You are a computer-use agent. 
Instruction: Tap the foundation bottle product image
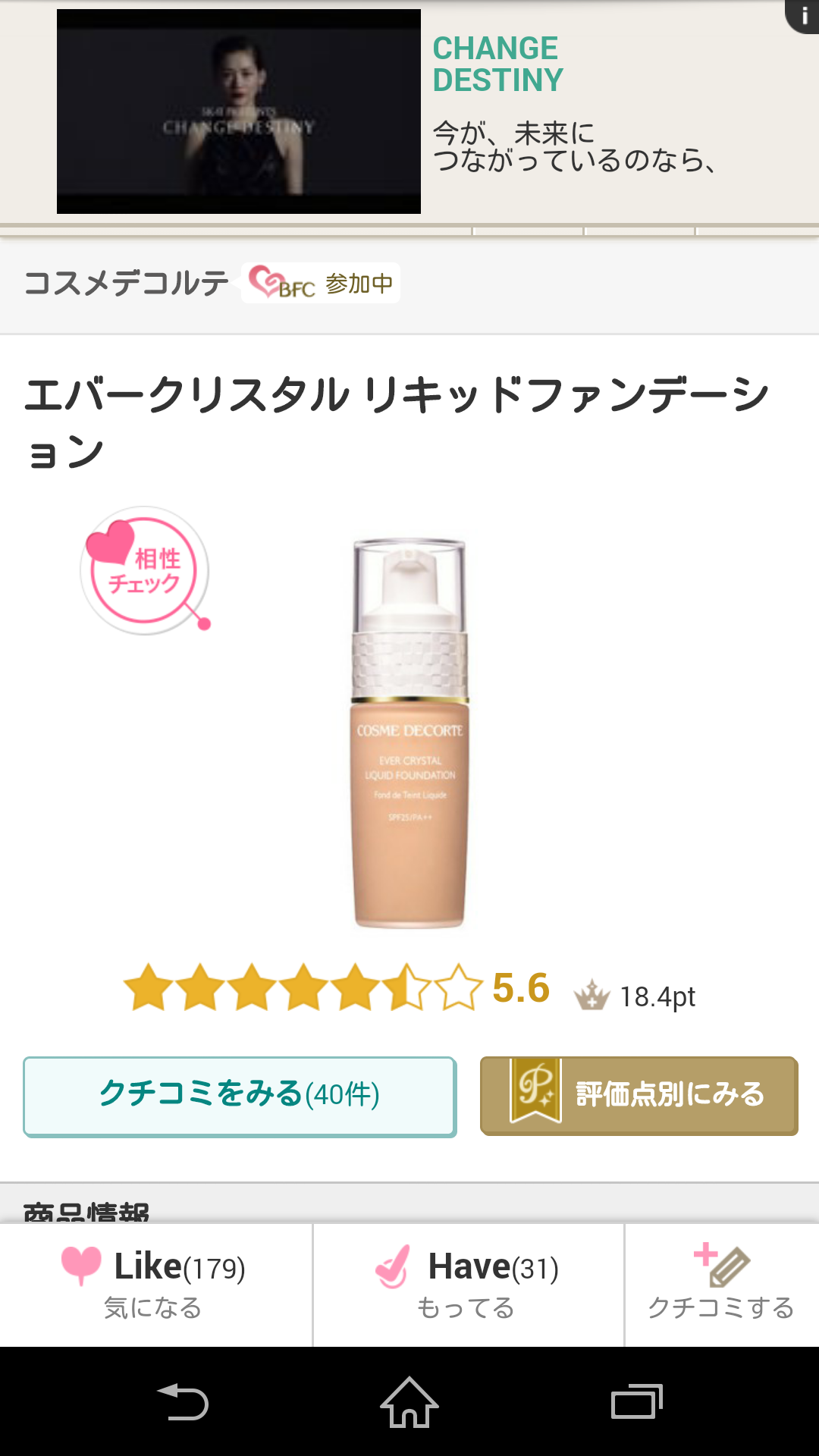(409, 733)
